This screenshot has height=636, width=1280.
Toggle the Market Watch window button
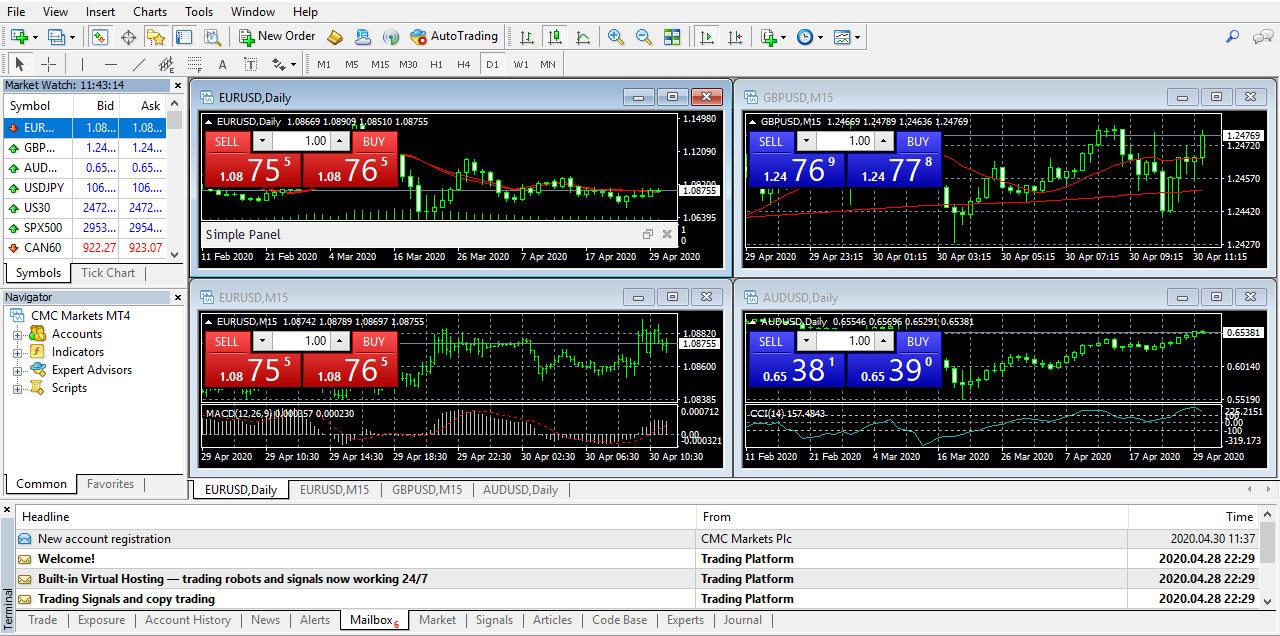click(x=100, y=37)
